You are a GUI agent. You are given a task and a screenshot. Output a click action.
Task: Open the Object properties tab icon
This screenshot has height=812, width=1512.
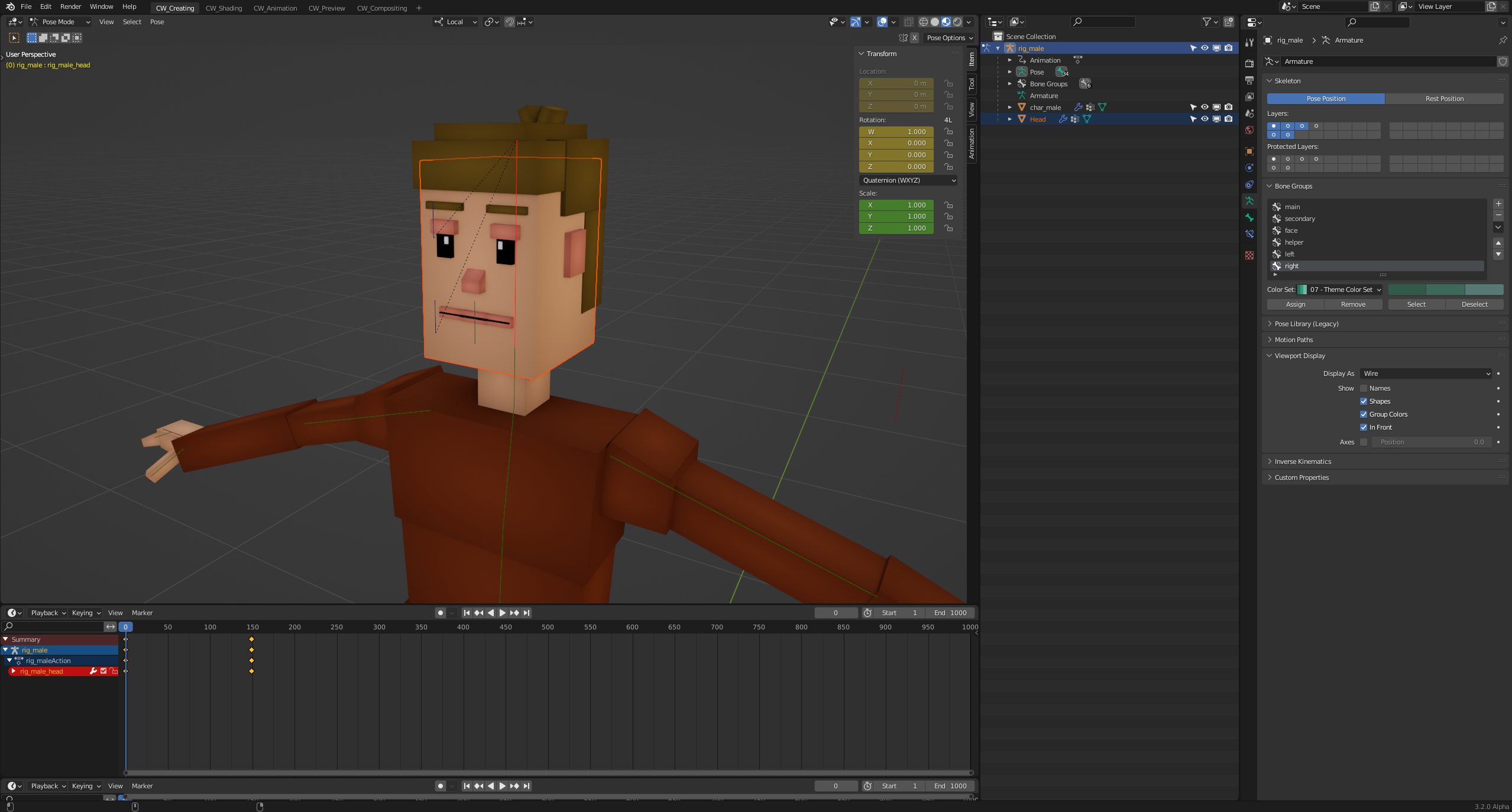point(1249,151)
